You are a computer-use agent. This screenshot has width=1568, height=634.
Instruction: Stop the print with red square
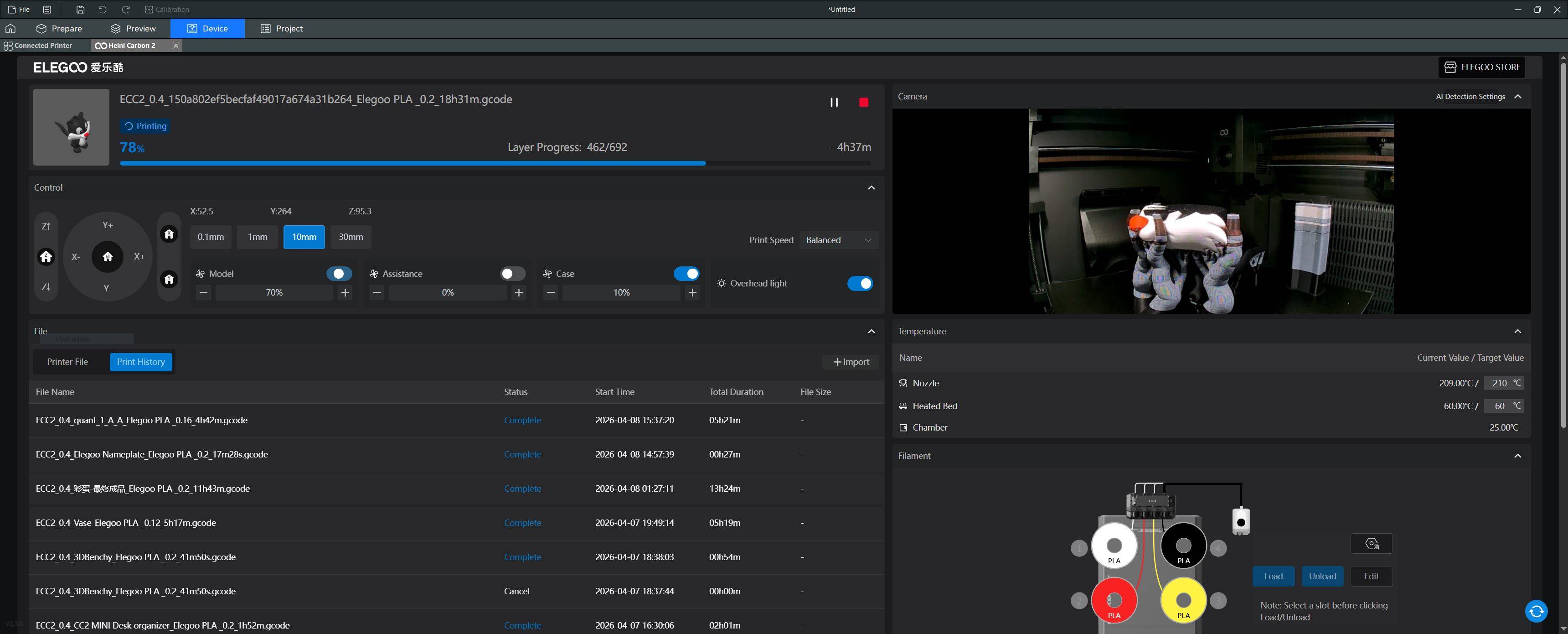[x=863, y=102]
